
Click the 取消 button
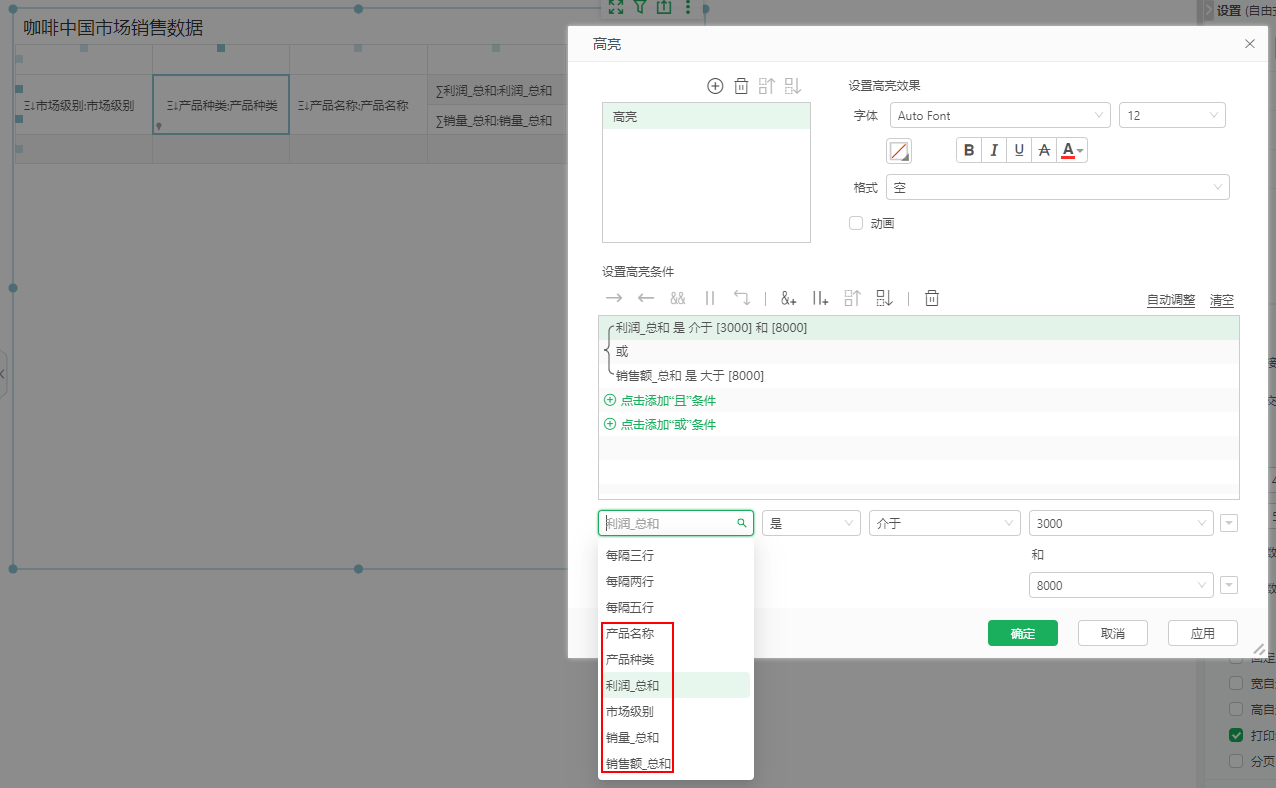coord(1113,633)
